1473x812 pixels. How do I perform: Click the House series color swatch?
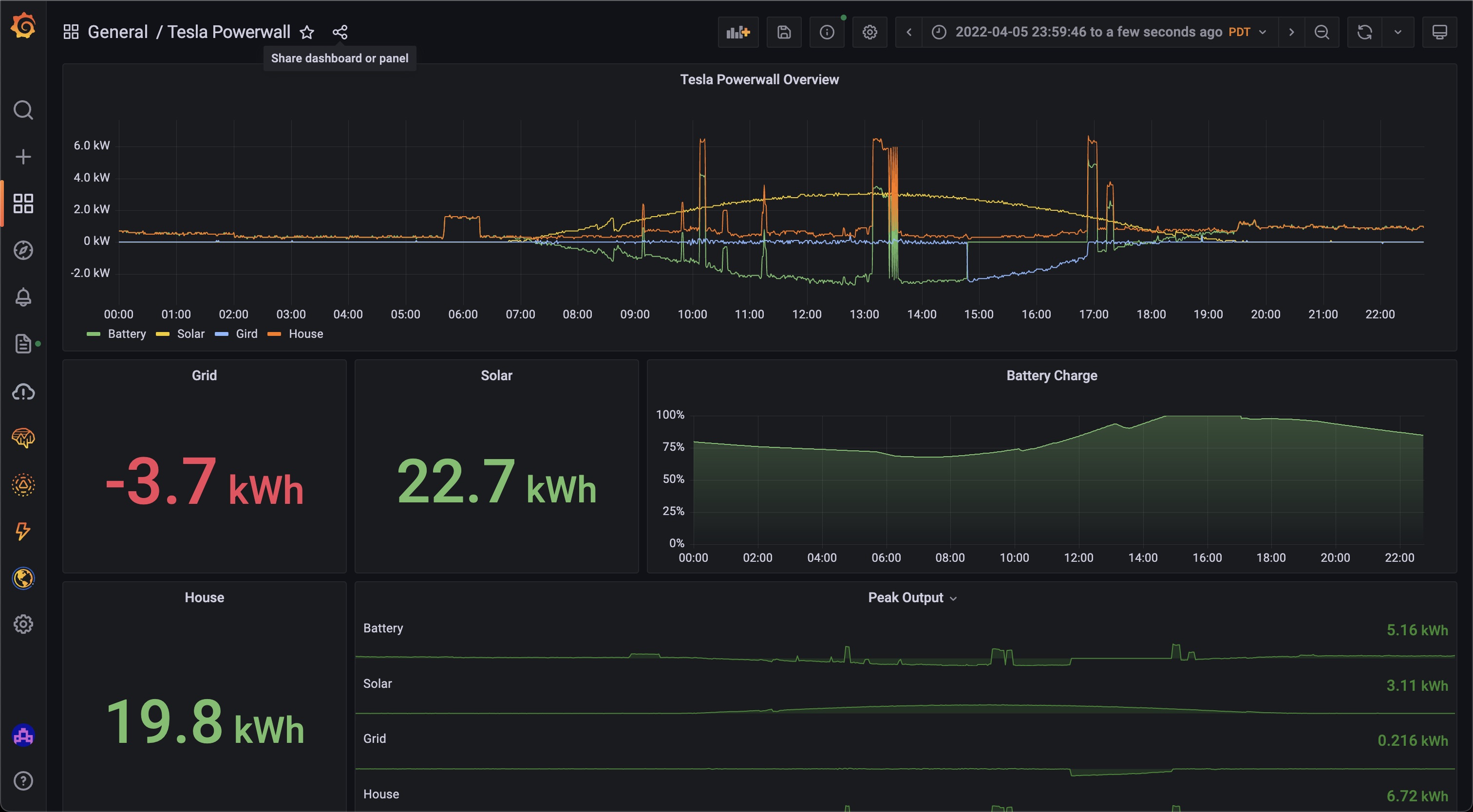tap(274, 334)
